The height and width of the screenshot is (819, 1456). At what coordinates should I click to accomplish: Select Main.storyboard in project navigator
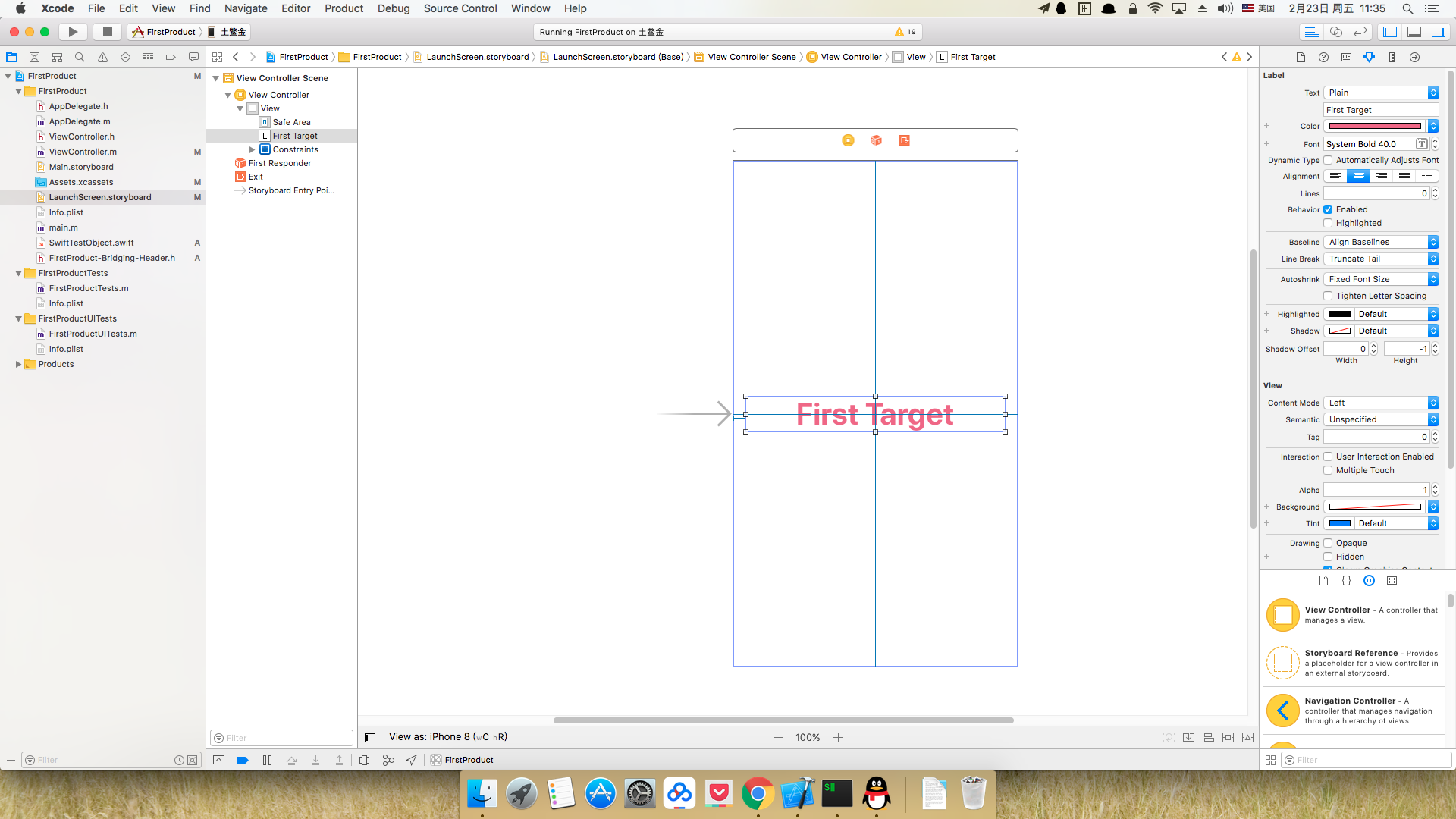(x=81, y=167)
